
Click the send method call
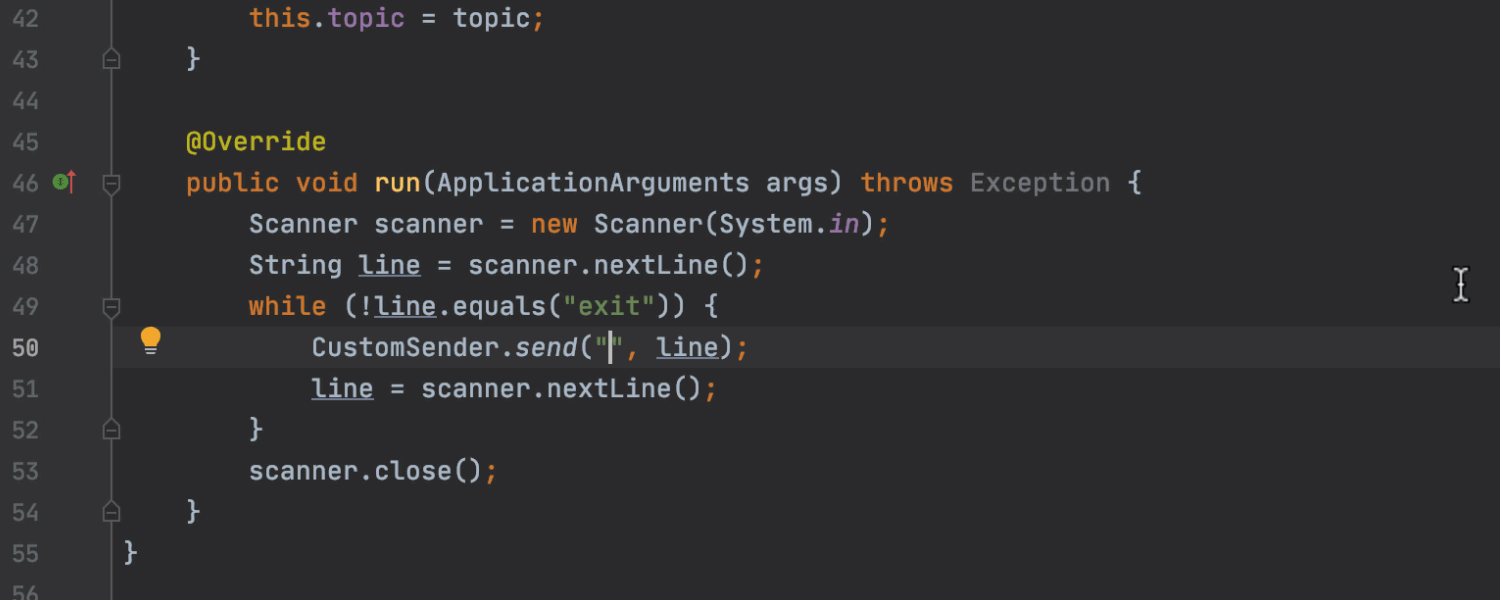[546, 348]
